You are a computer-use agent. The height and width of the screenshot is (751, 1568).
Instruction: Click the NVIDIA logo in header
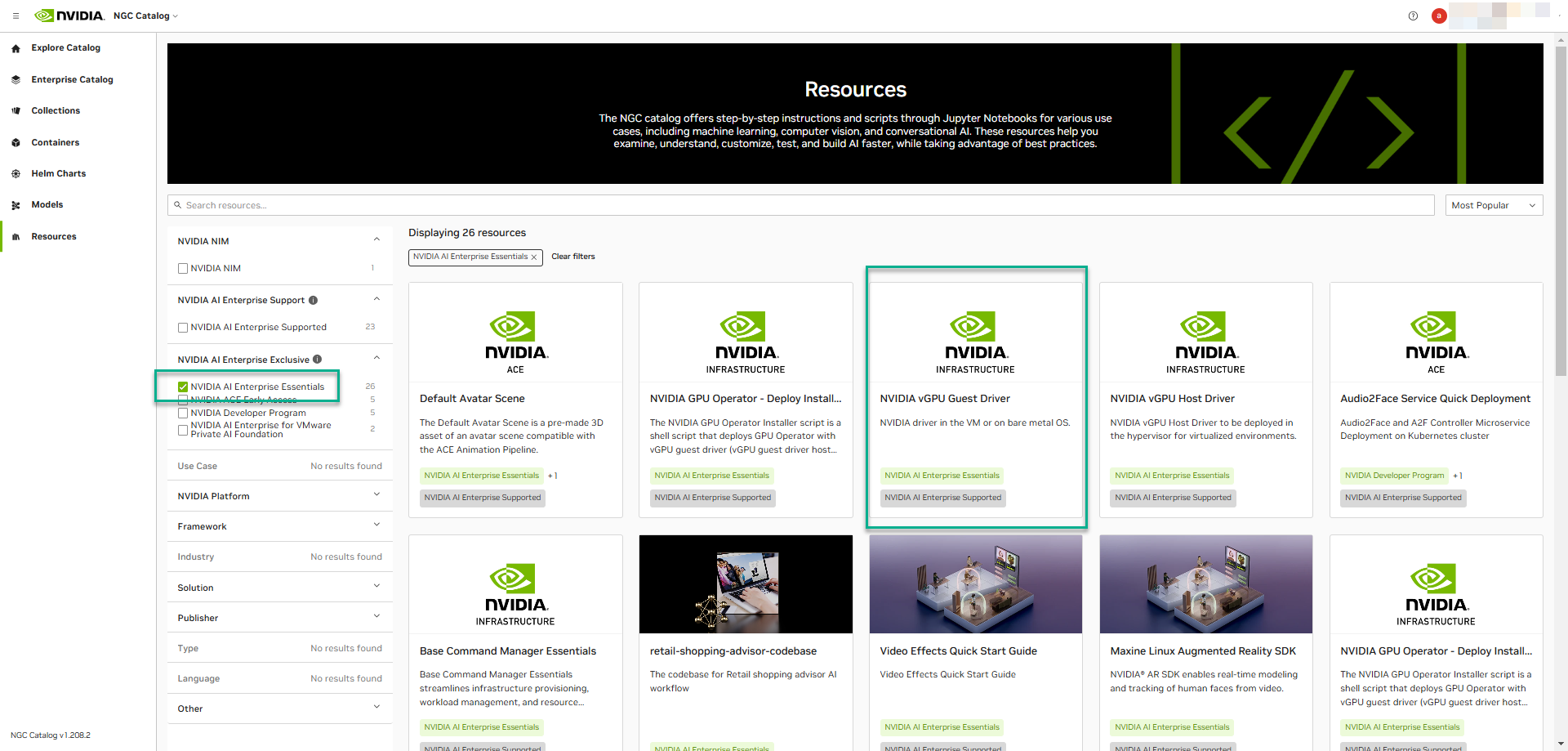(x=69, y=16)
